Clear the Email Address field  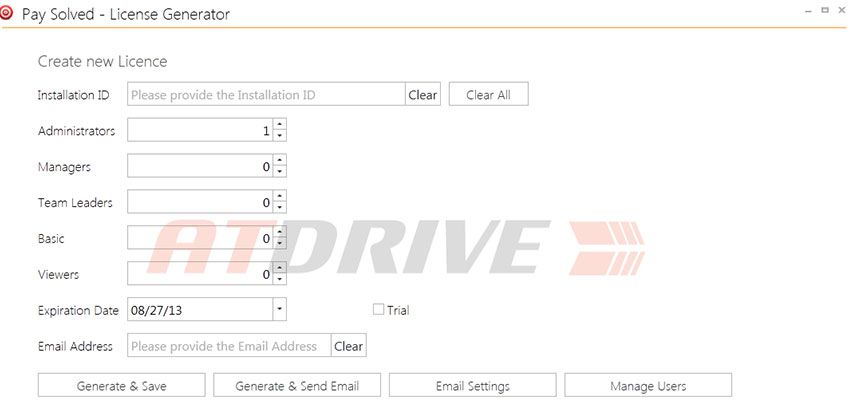tap(349, 345)
